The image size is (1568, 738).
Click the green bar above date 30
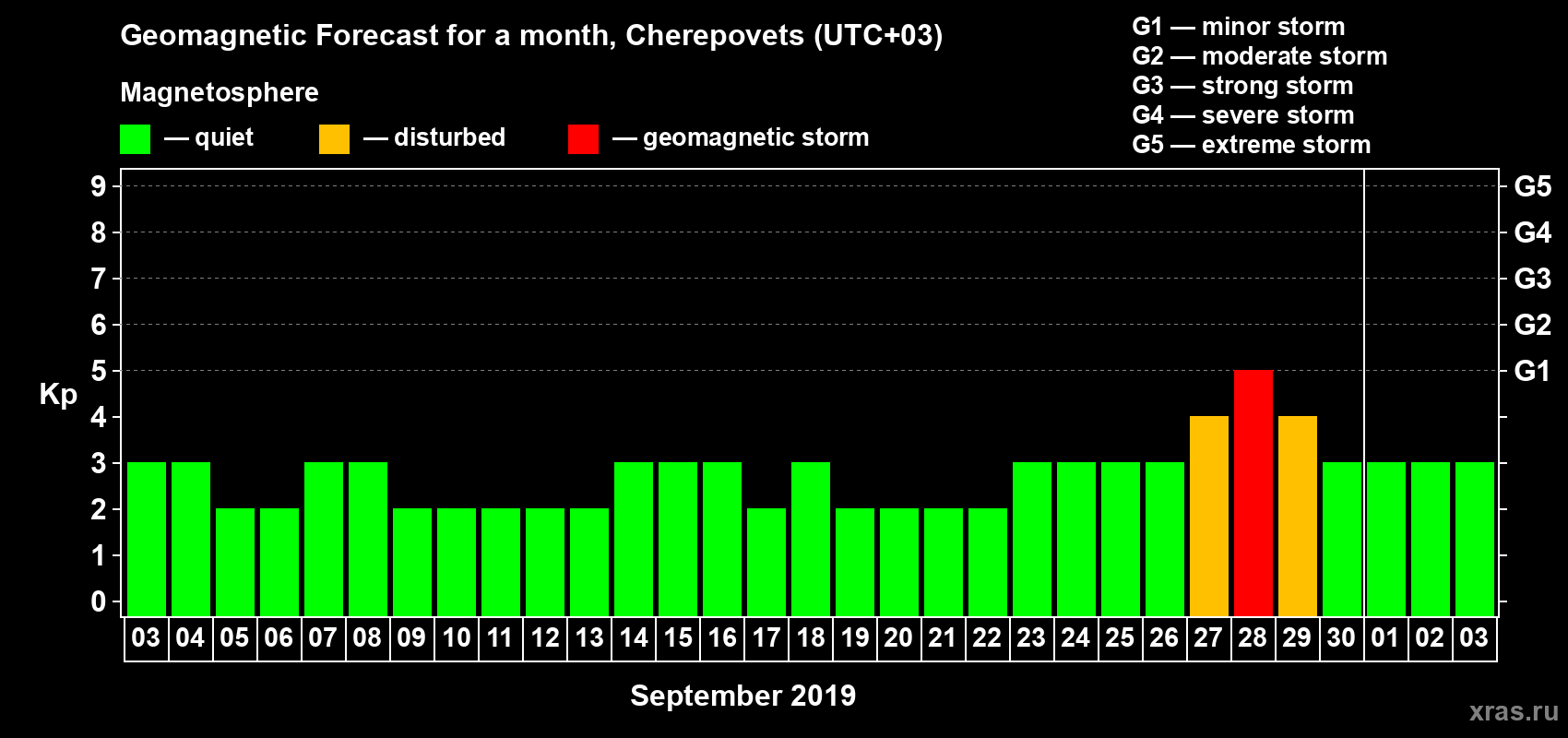pyautogui.click(x=1342, y=539)
